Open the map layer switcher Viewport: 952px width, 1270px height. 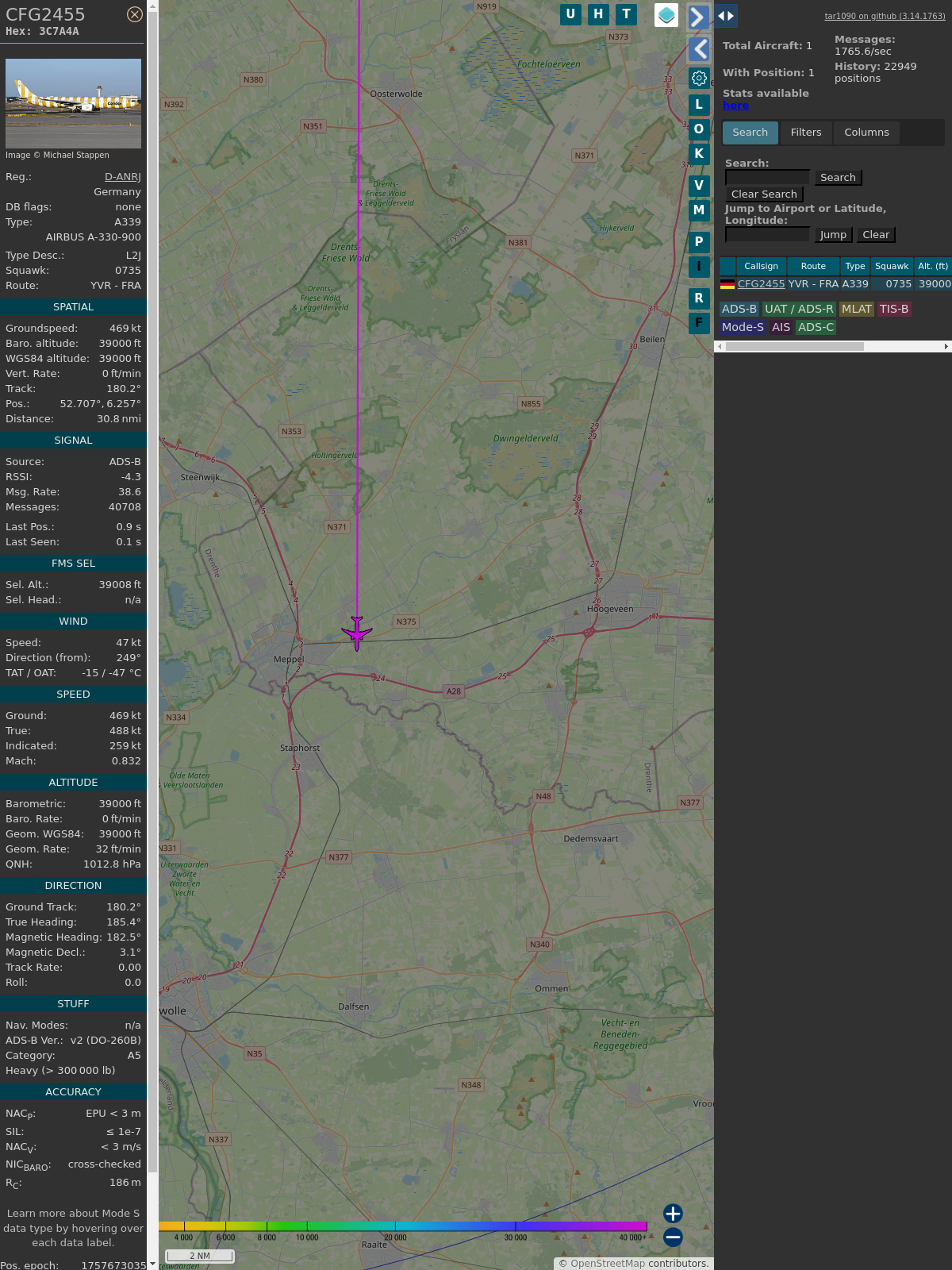[x=666, y=15]
